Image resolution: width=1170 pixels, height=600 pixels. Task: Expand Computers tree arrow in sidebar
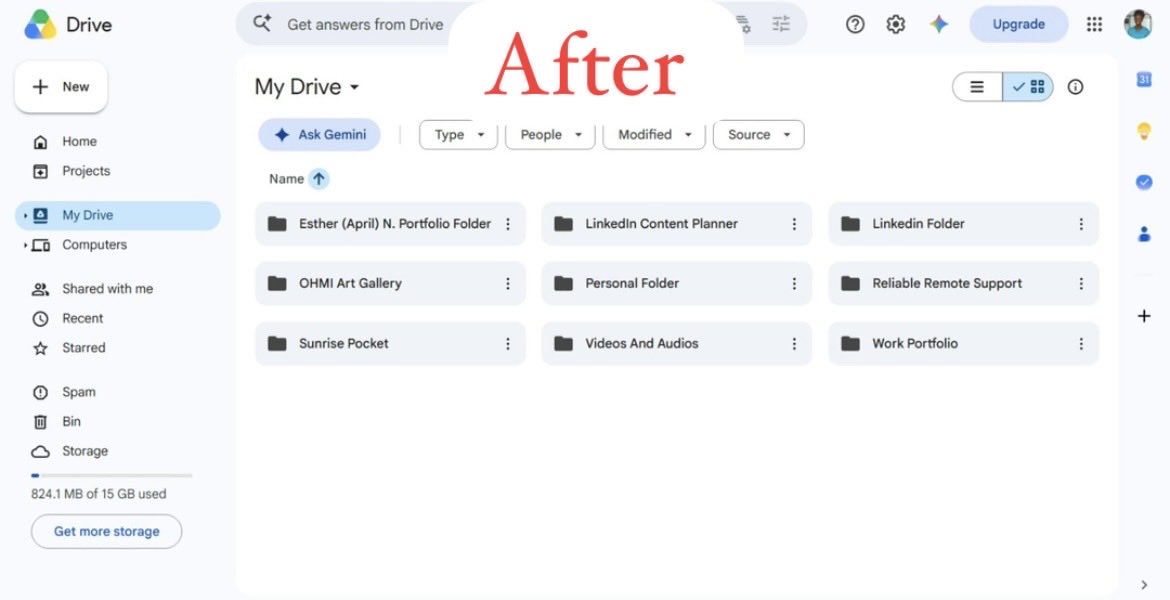tap(25, 245)
